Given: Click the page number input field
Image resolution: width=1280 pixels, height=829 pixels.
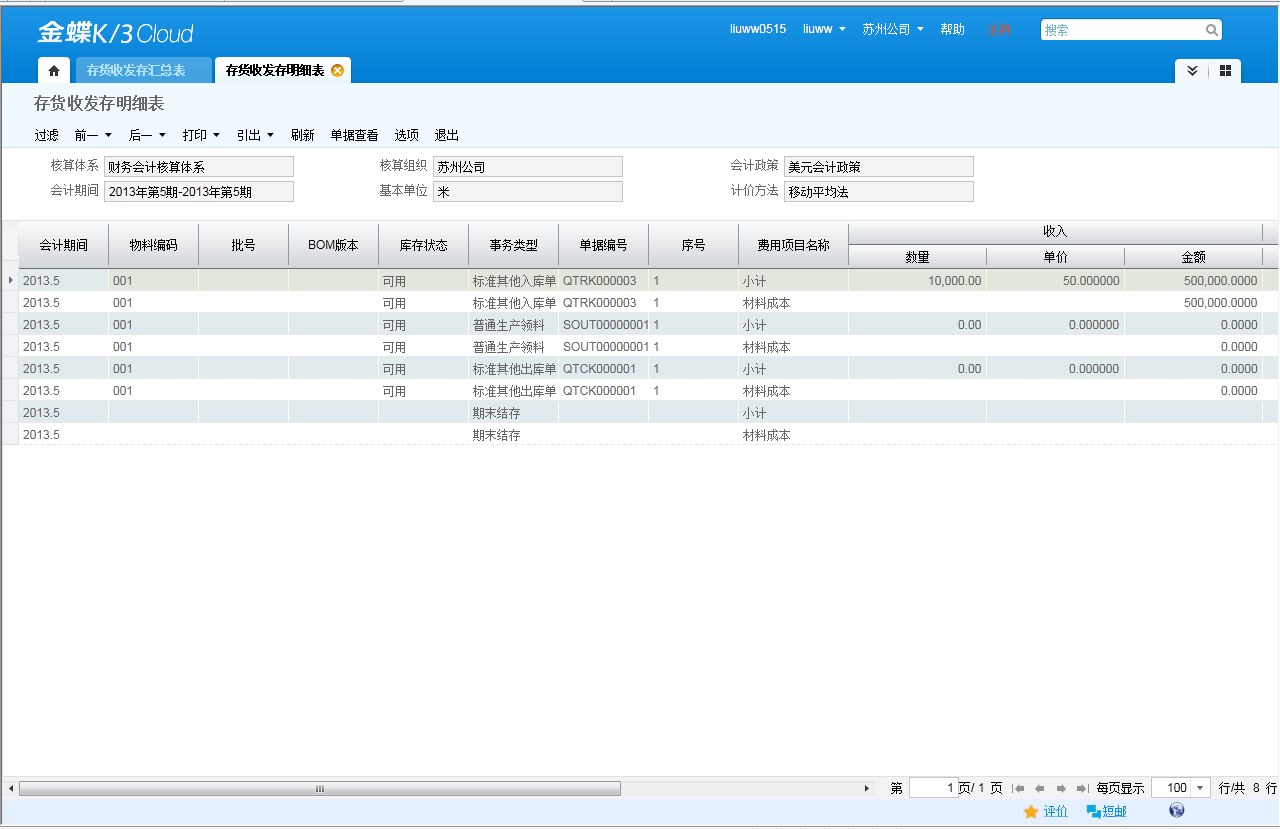Looking at the screenshot, I should point(933,788).
